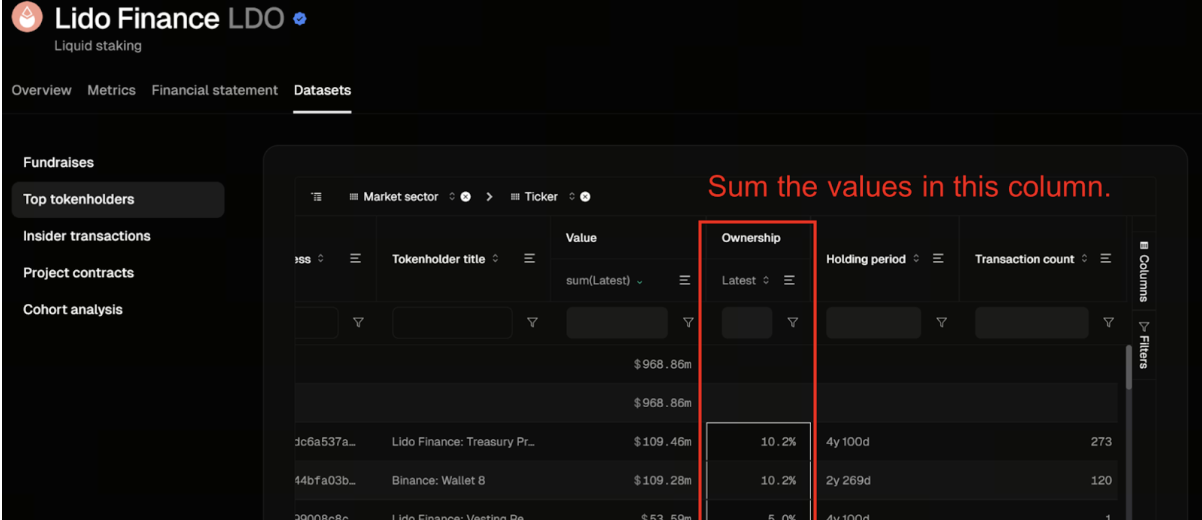Switch to the Metrics tab
Viewport: 1202px width, 520px height.
(111, 90)
